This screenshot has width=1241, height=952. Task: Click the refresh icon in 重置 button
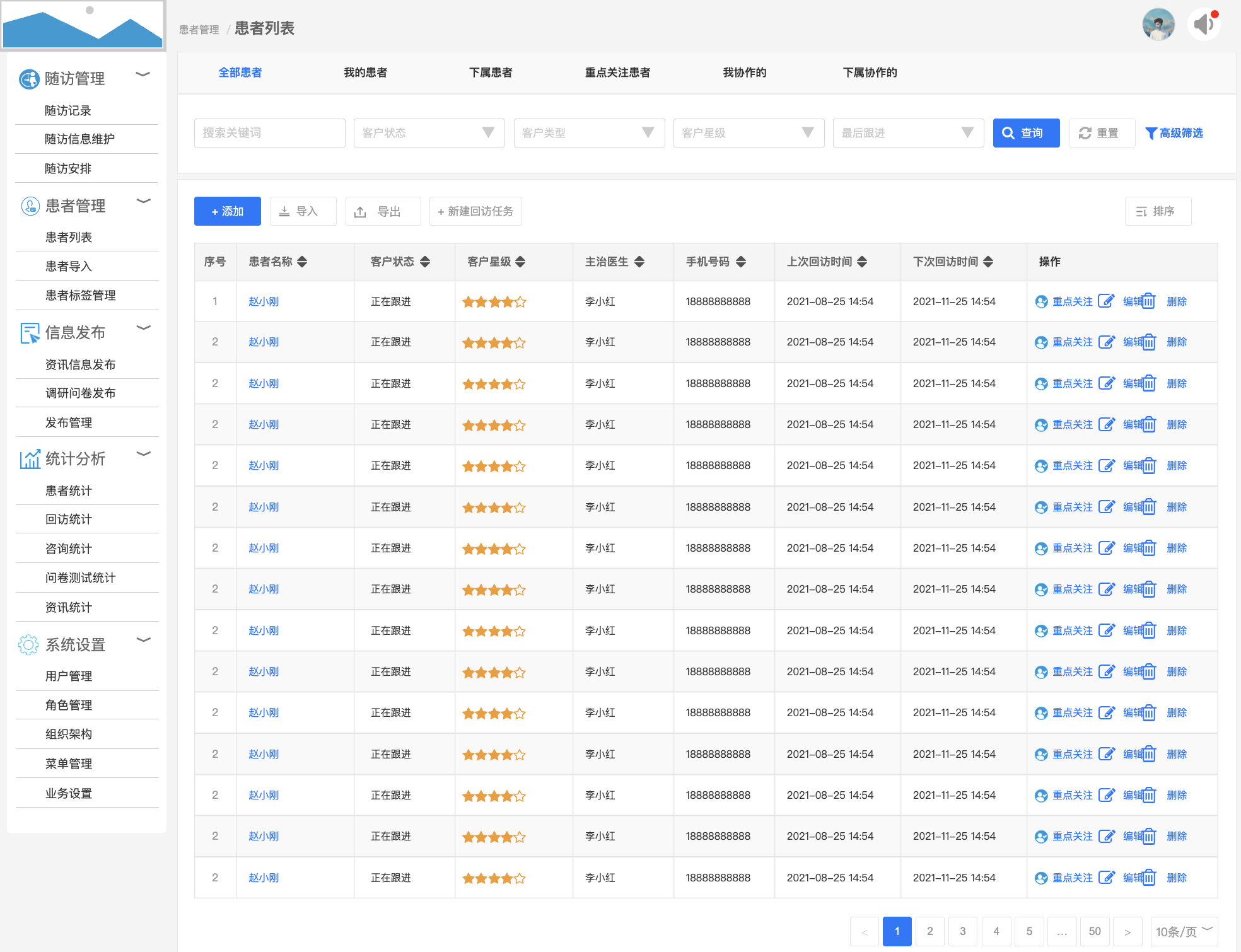coord(1085,133)
